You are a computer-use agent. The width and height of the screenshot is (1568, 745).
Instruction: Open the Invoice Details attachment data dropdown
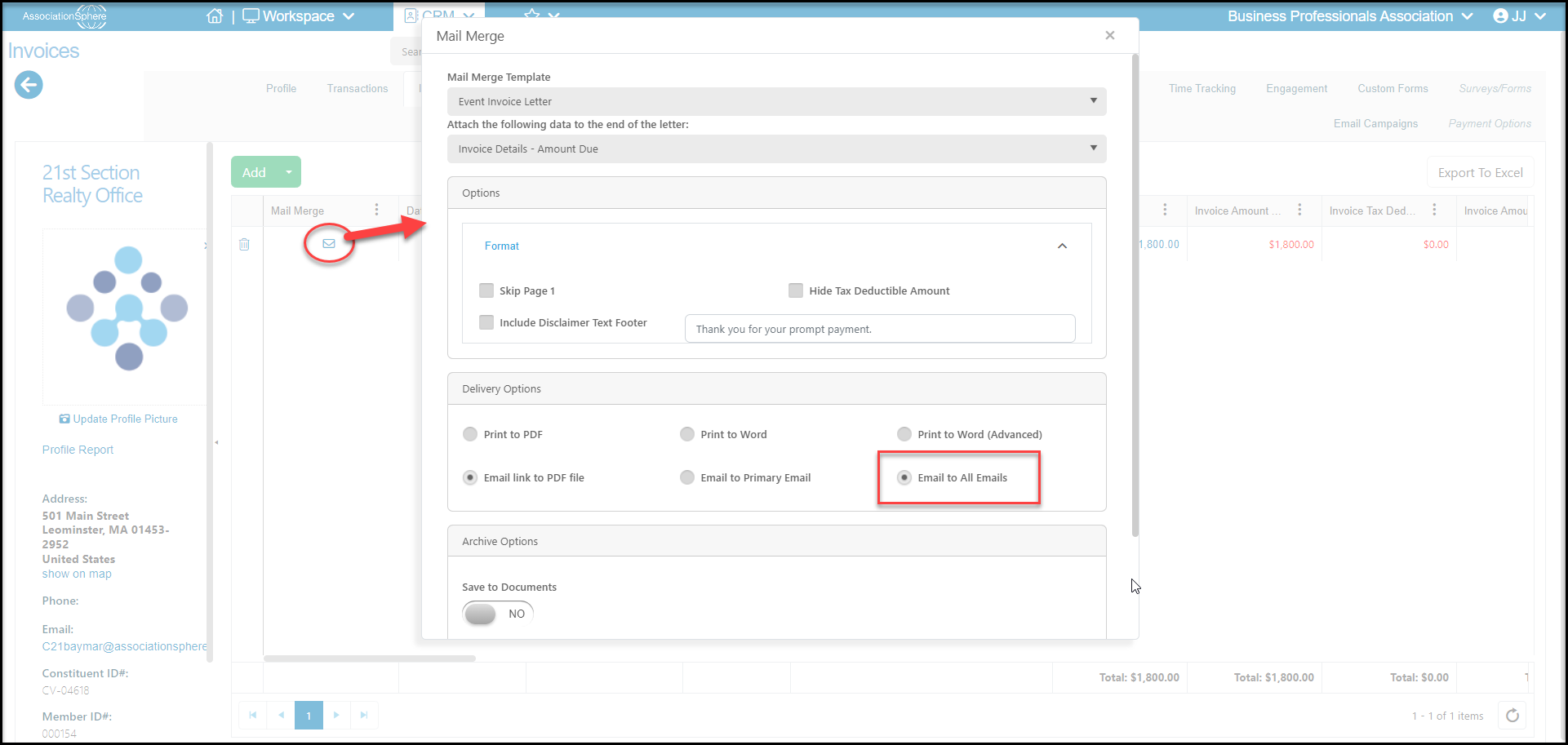[777, 149]
